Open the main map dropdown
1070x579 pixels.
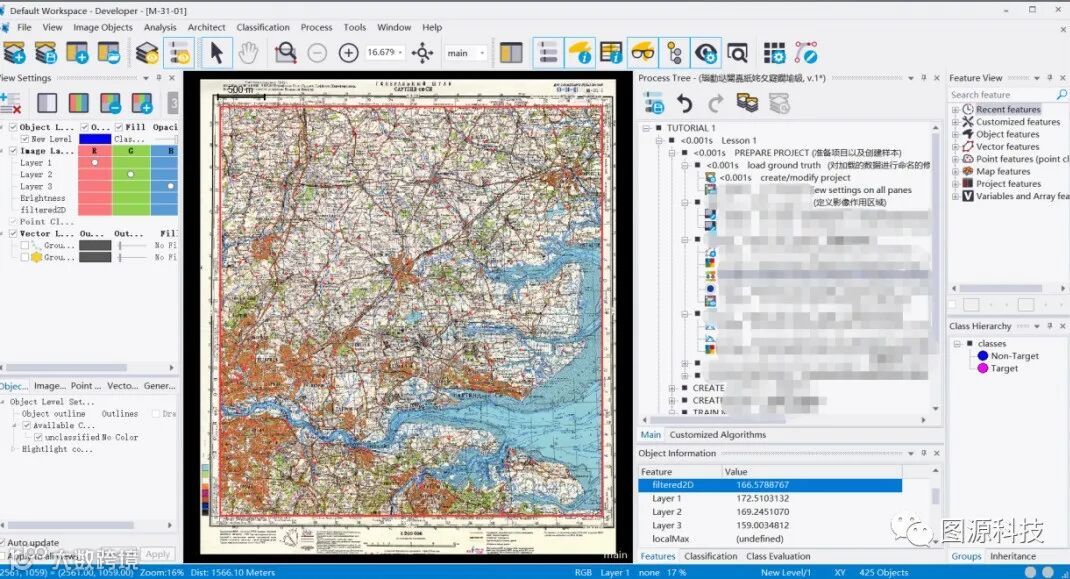pos(482,53)
